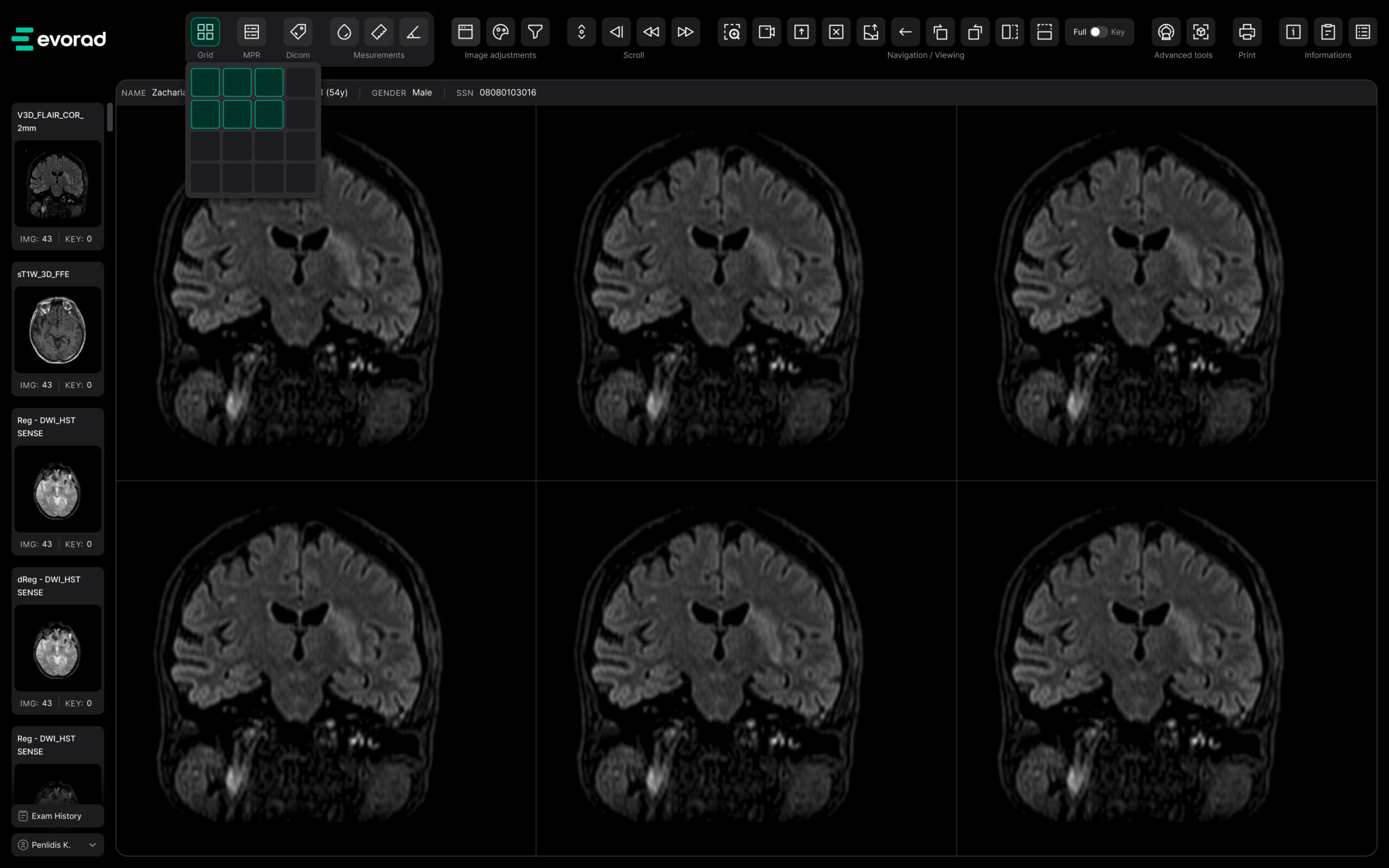This screenshot has width=1389, height=868.
Task: Open the color palette adjustment
Action: tap(500, 32)
